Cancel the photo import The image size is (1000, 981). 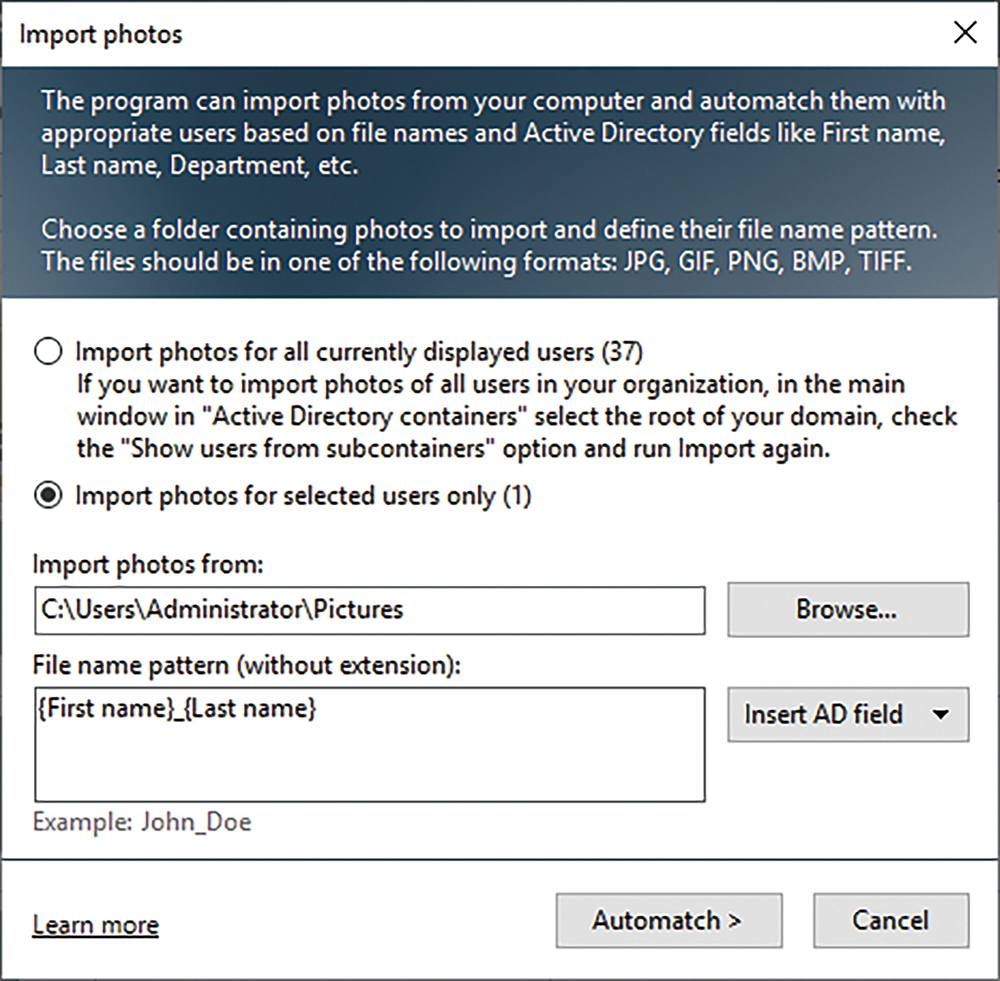click(891, 920)
